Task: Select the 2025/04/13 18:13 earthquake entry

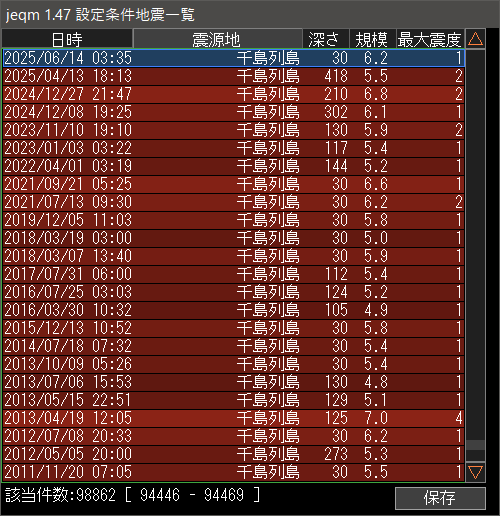Action: point(233,76)
